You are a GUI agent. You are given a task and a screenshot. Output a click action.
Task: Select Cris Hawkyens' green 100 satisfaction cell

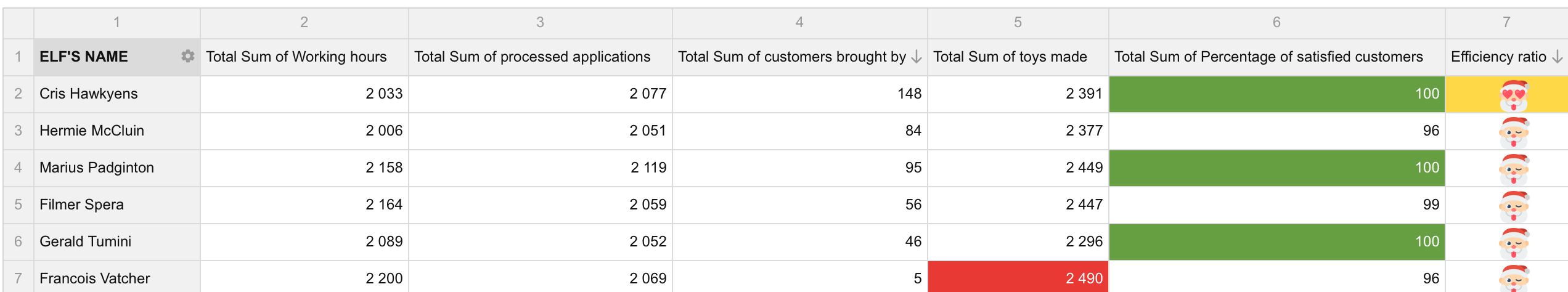[x=1276, y=94]
